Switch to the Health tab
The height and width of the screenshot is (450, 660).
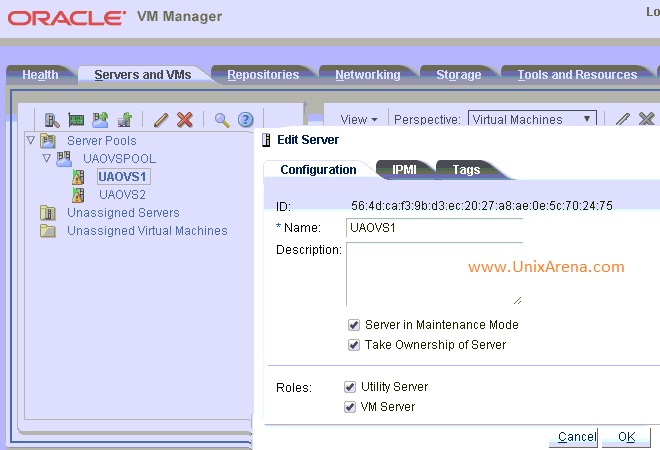pos(40,75)
